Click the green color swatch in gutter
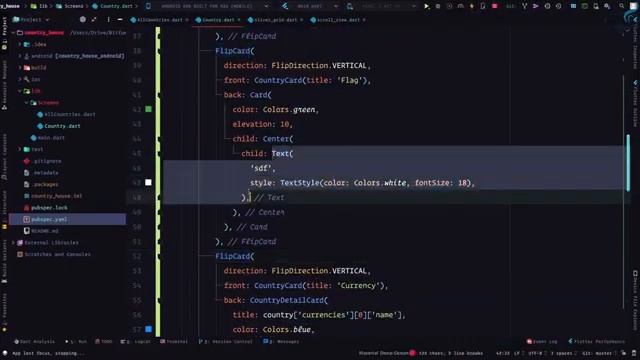Screen dimensions: 640x360 148,109
